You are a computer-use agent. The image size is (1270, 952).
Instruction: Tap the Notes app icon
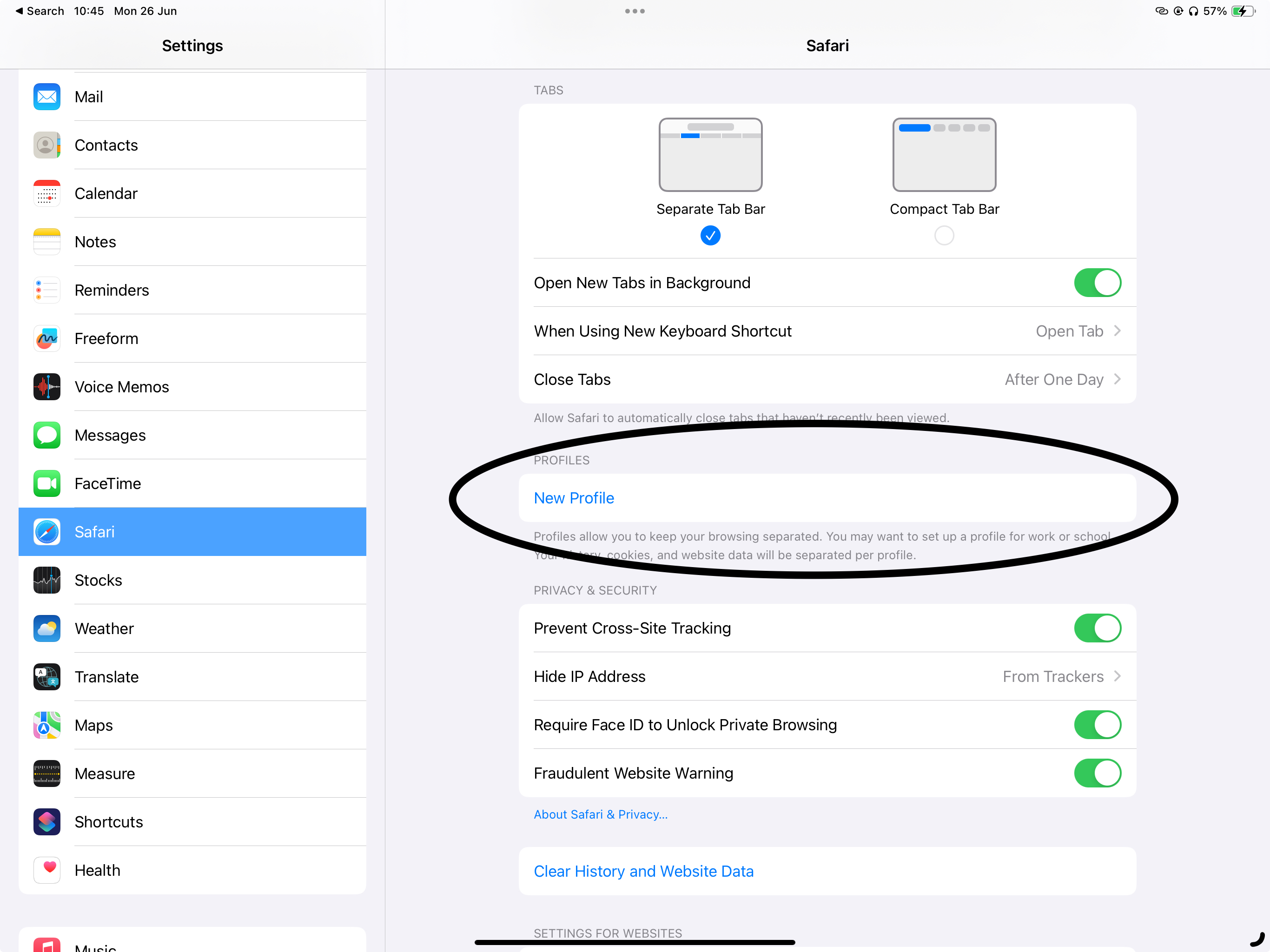click(x=46, y=242)
